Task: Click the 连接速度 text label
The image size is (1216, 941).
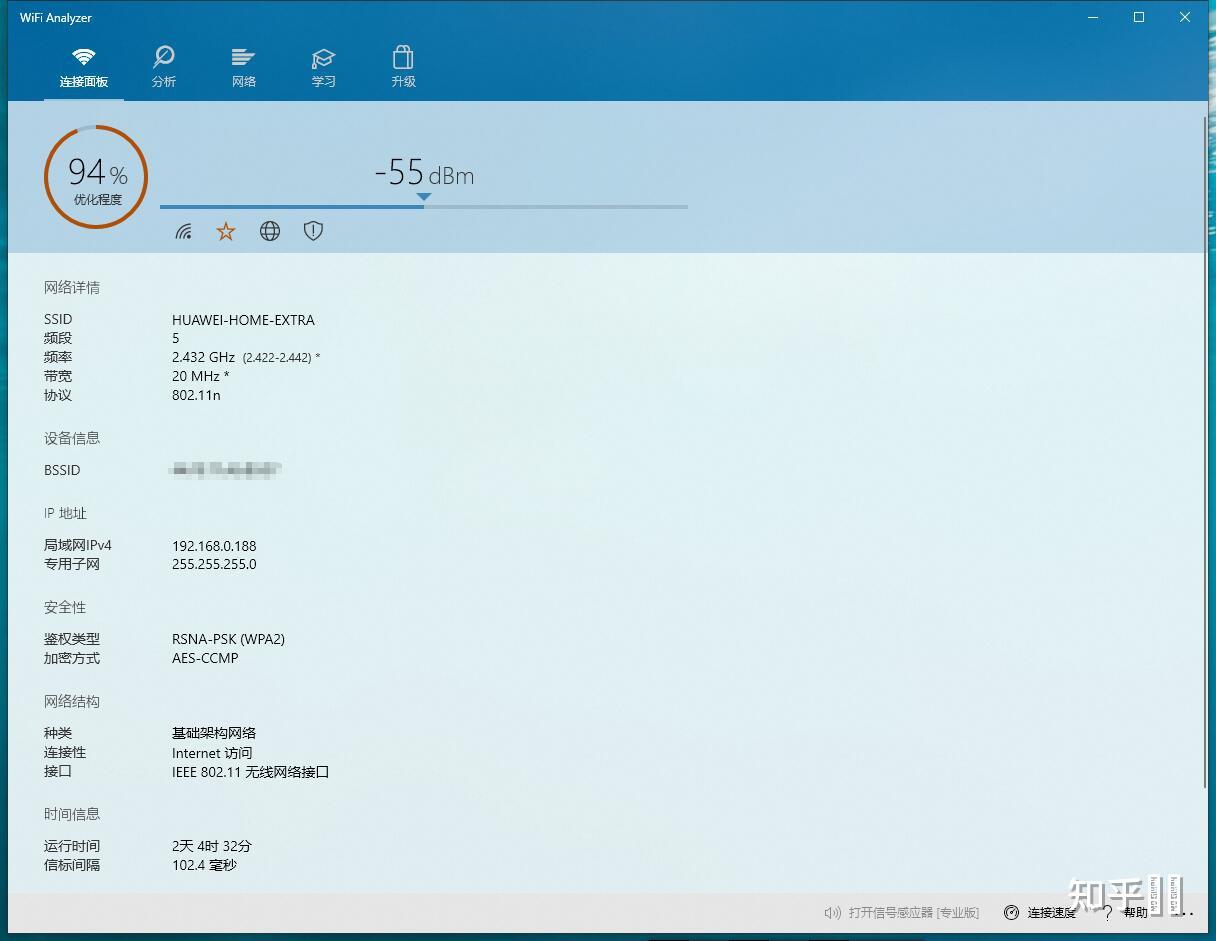Action: (1050, 912)
